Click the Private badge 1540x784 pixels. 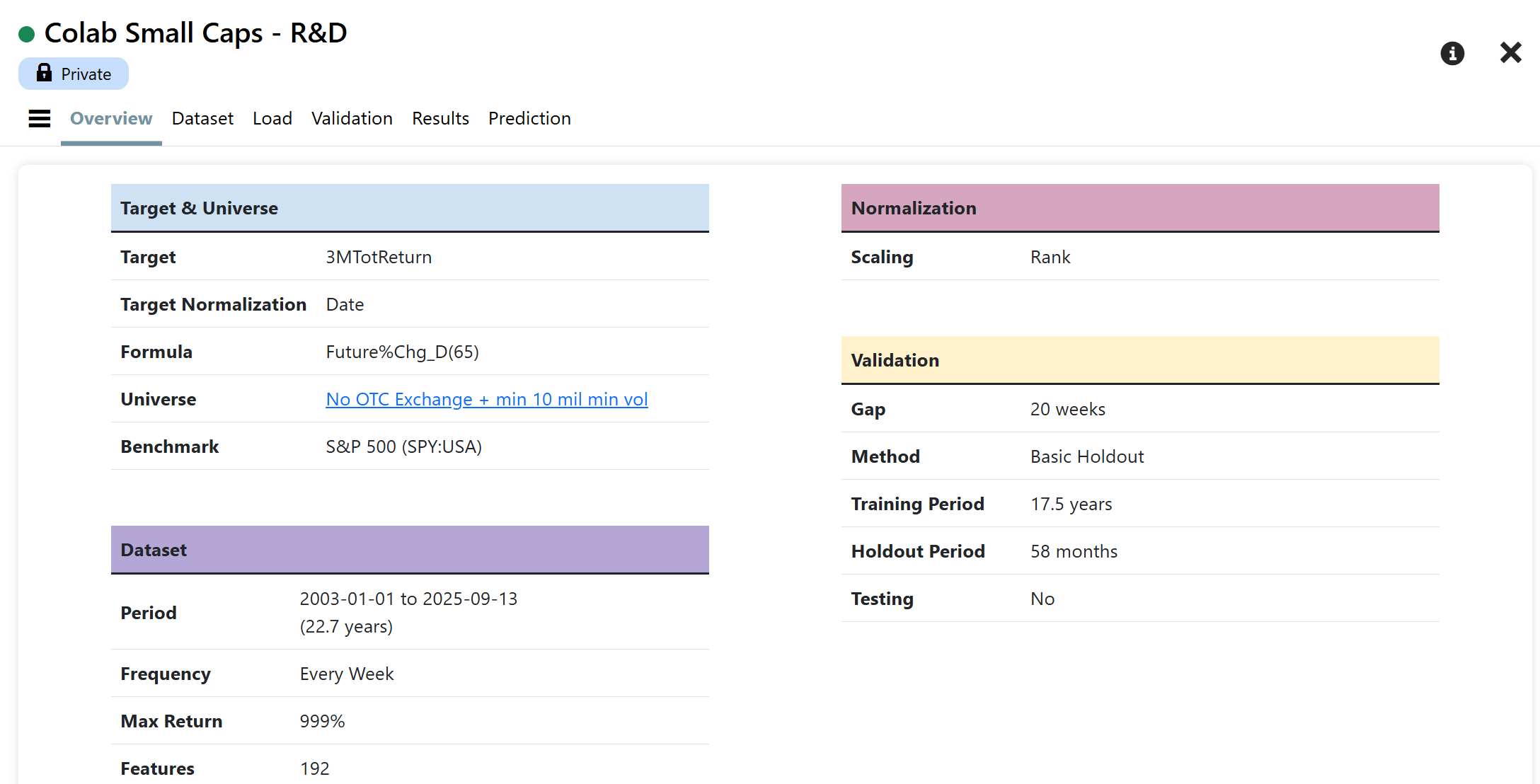tap(74, 74)
